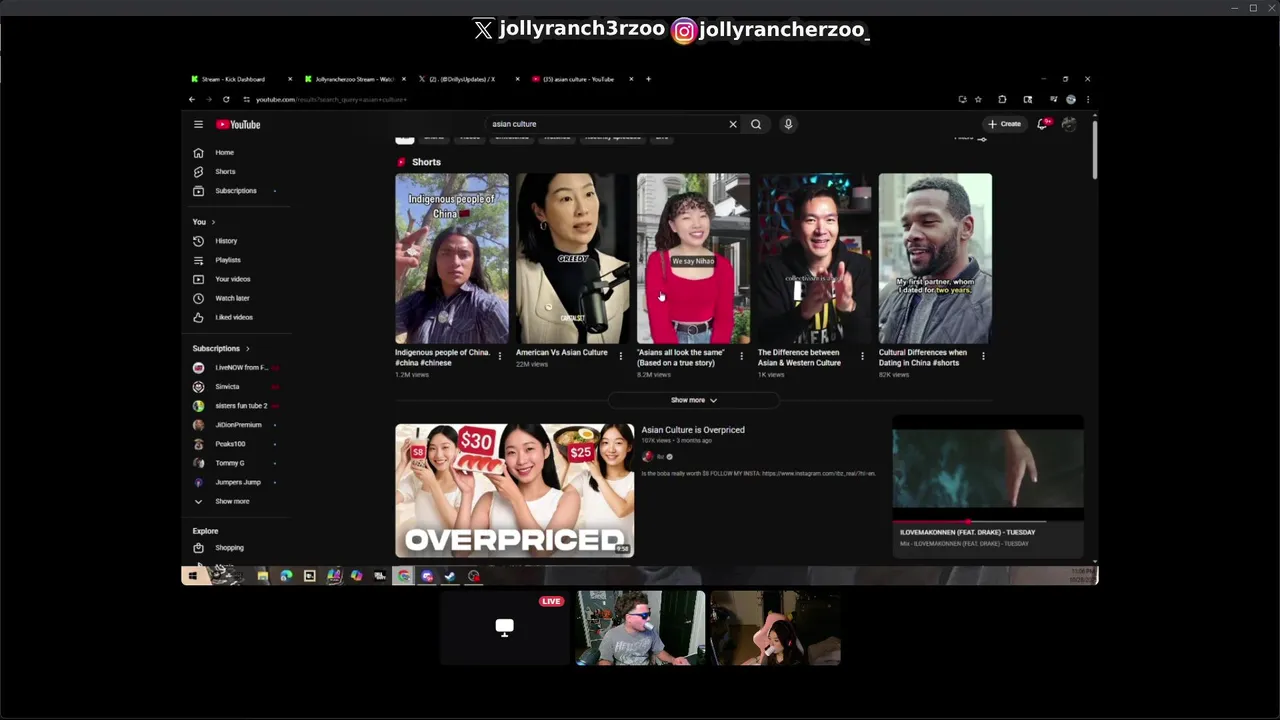Open the browser three-dot menu
The image size is (1280, 720).
click(1087, 99)
